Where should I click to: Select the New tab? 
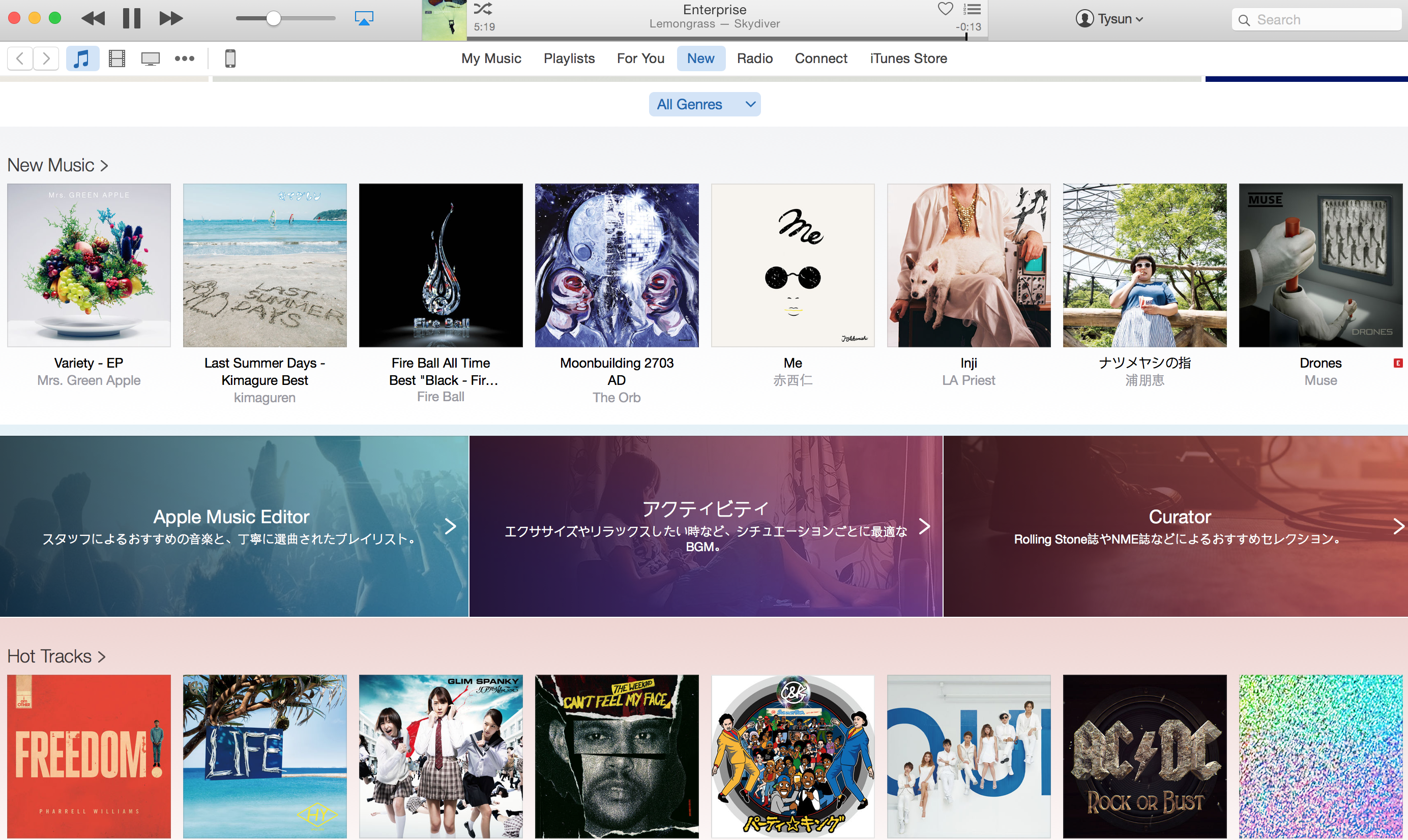701,58
